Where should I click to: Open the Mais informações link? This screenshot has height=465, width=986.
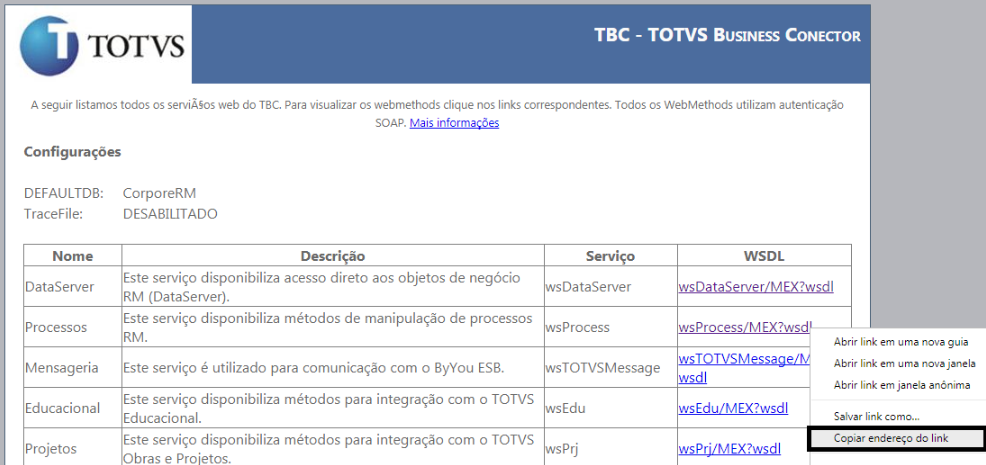[x=454, y=123]
